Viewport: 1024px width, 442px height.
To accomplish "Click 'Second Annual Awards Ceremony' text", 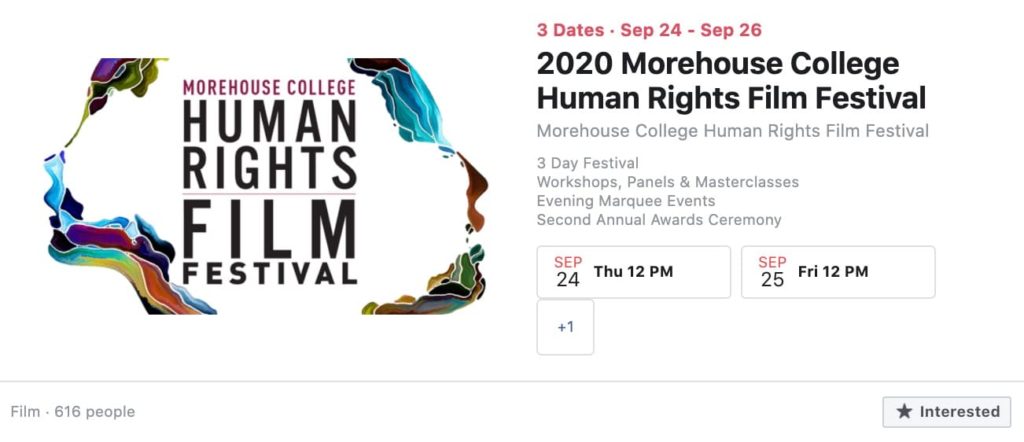I will pyautogui.click(x=659, y=220).
